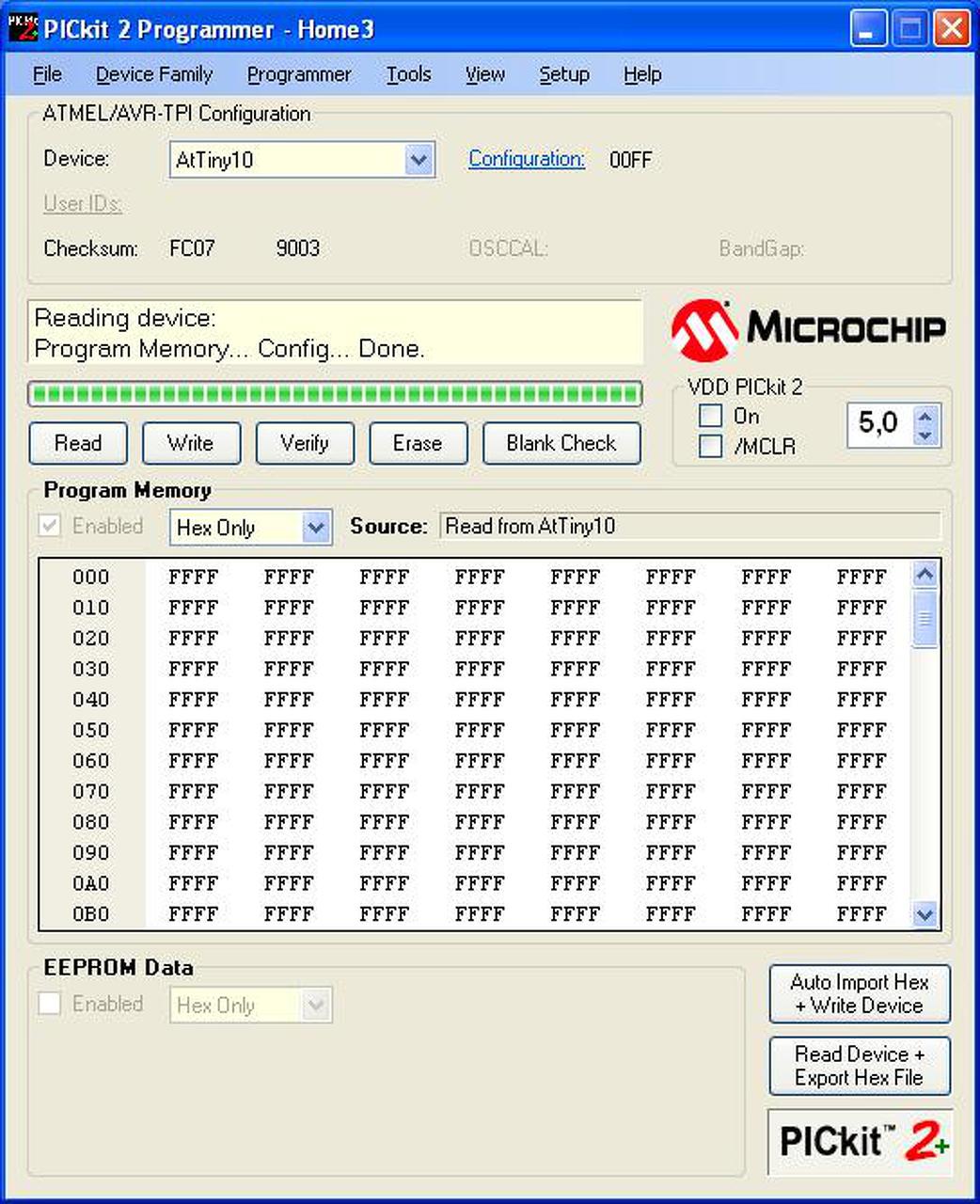Viewport: 980px width, 1204px height.
Task: Click program memory scrollbar up arrow
Action: pyautogui.click(x=925, y=574)
